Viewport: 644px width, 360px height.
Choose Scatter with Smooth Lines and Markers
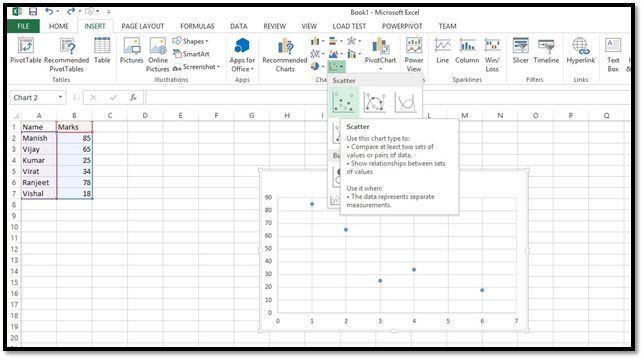[x=375, y=102]
